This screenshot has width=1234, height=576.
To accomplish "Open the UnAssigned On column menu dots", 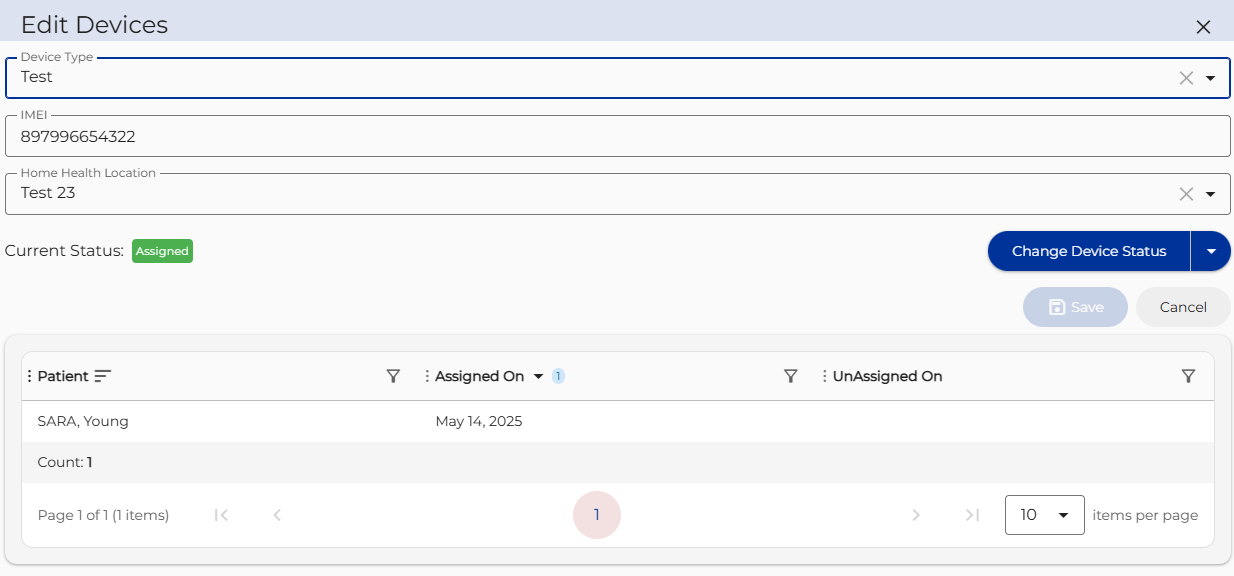I will click(x=825, y=376).
